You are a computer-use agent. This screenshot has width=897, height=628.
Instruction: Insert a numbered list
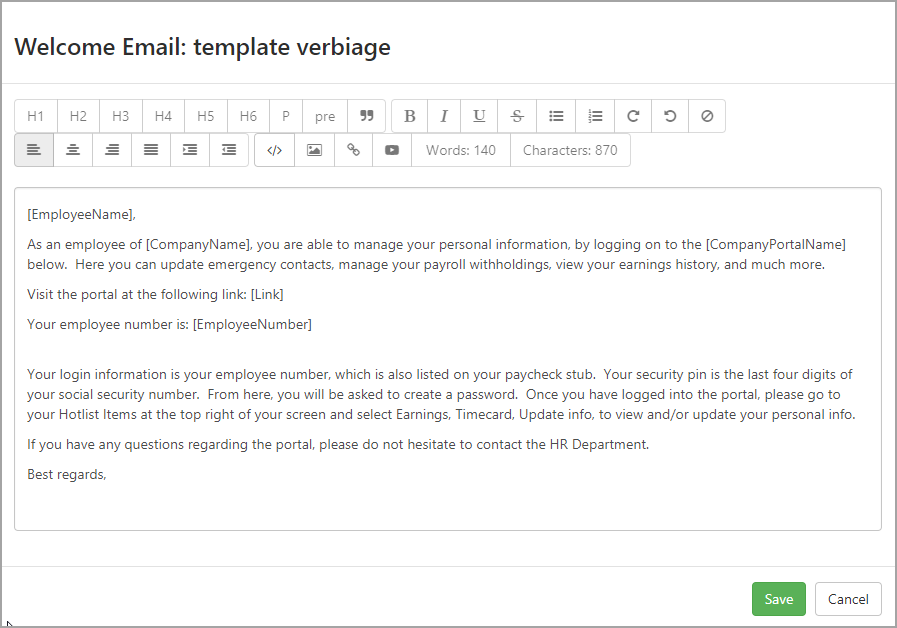click(595, 116)
